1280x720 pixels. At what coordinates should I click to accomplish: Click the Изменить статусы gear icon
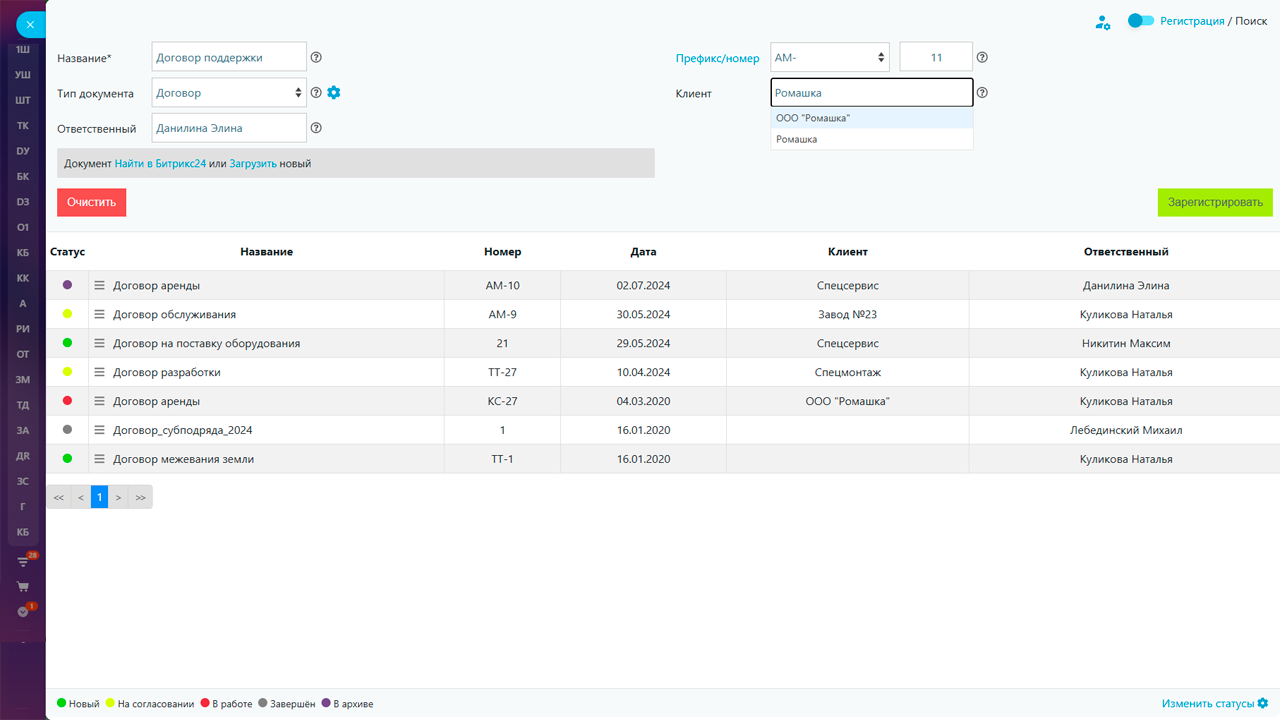(1263, 703)
